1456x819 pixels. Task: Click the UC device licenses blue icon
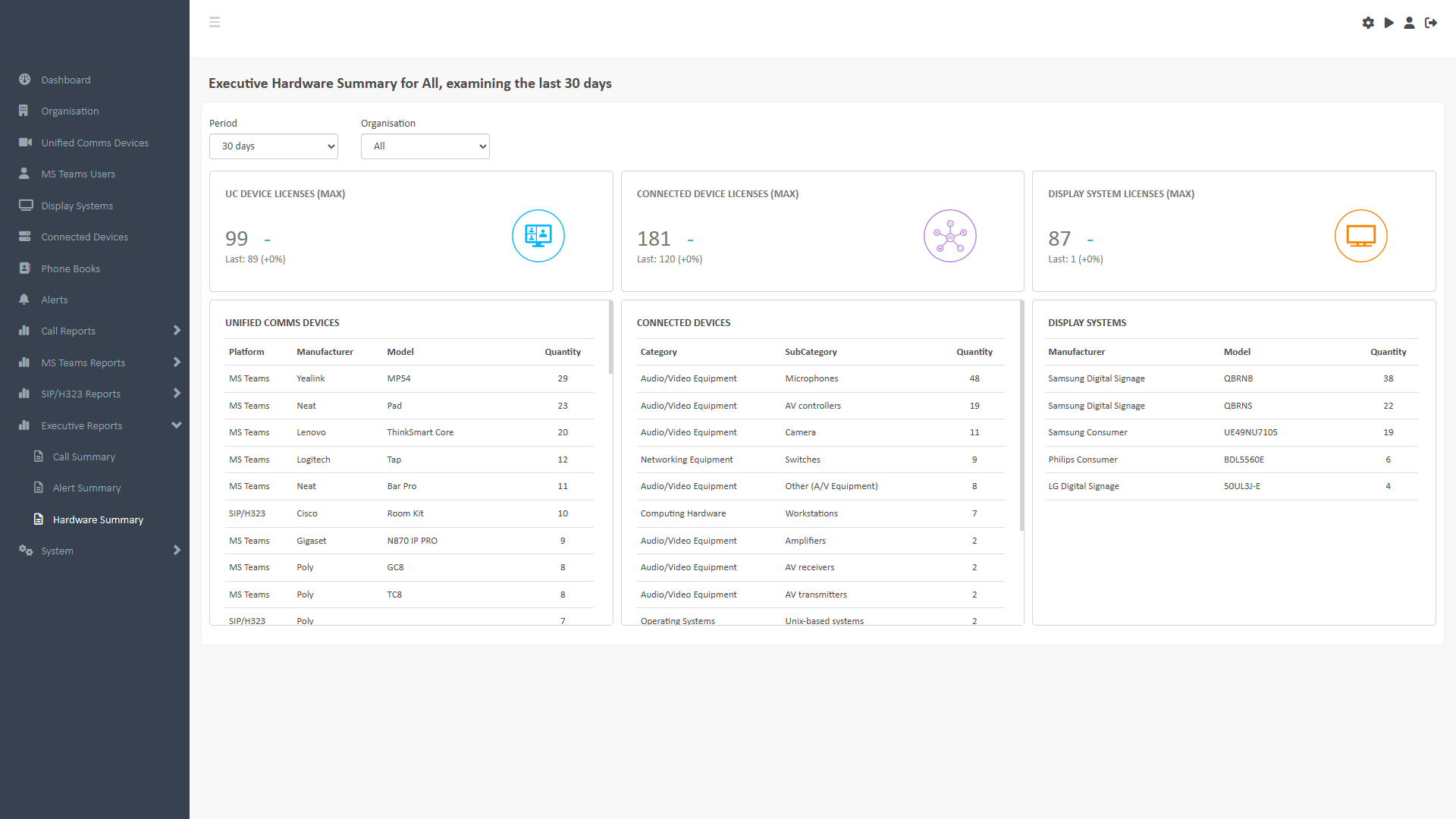(x=538, y=236)
